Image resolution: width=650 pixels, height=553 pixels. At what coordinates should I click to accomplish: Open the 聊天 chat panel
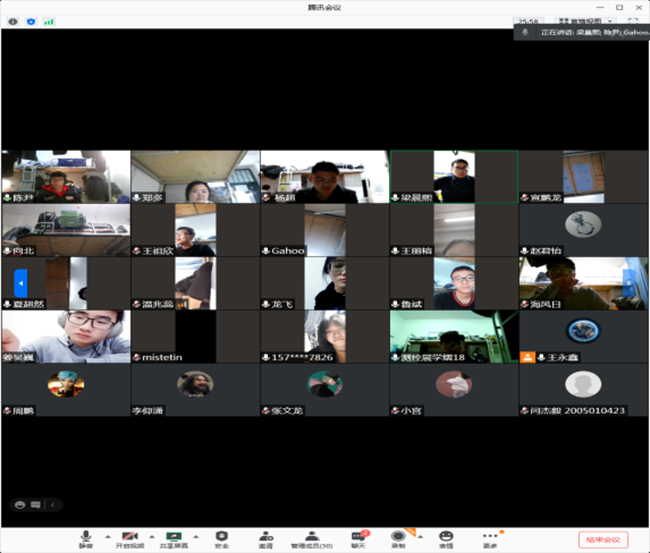pos(359,540)
